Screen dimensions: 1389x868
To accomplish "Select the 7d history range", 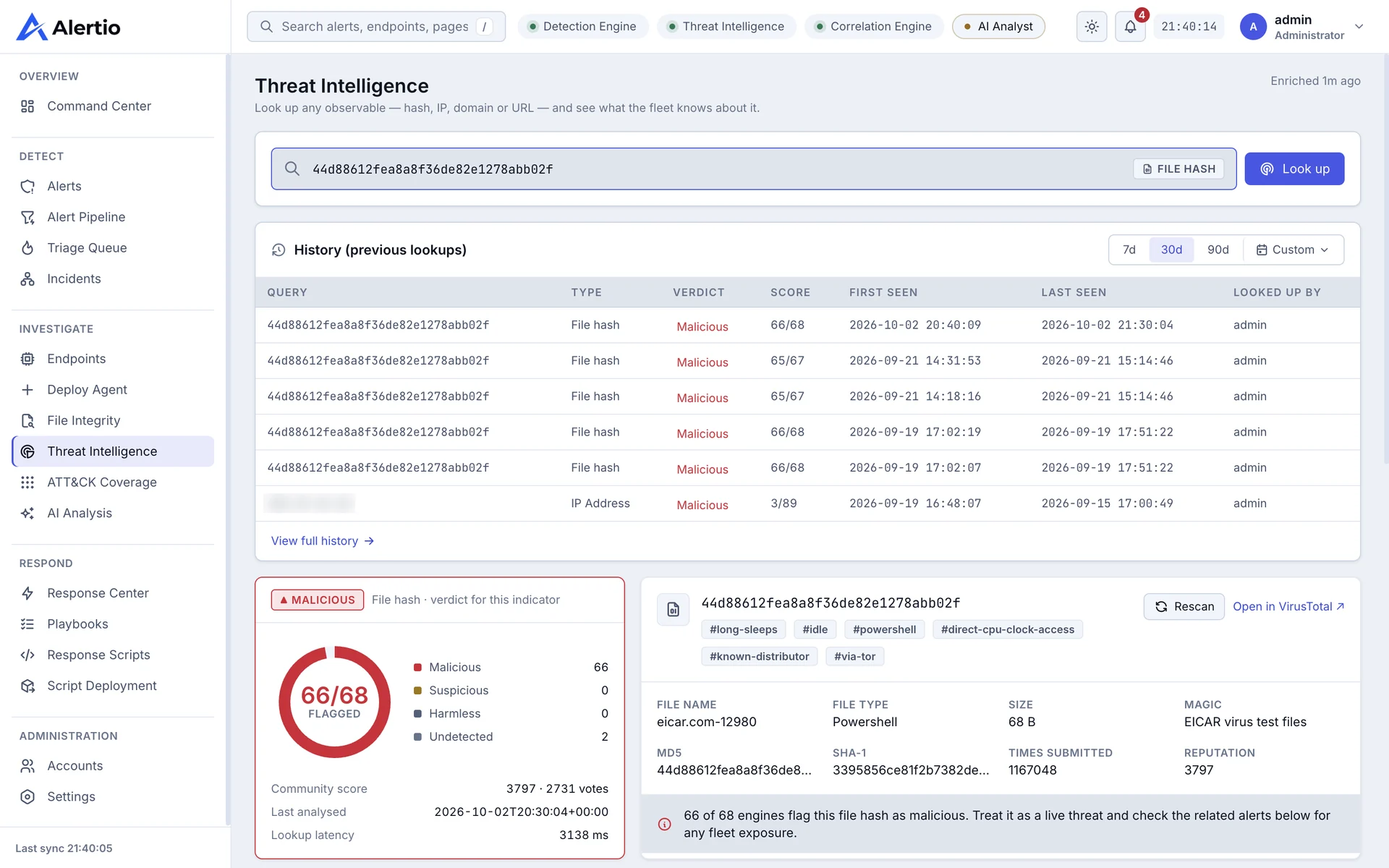I will [1129, 250].
